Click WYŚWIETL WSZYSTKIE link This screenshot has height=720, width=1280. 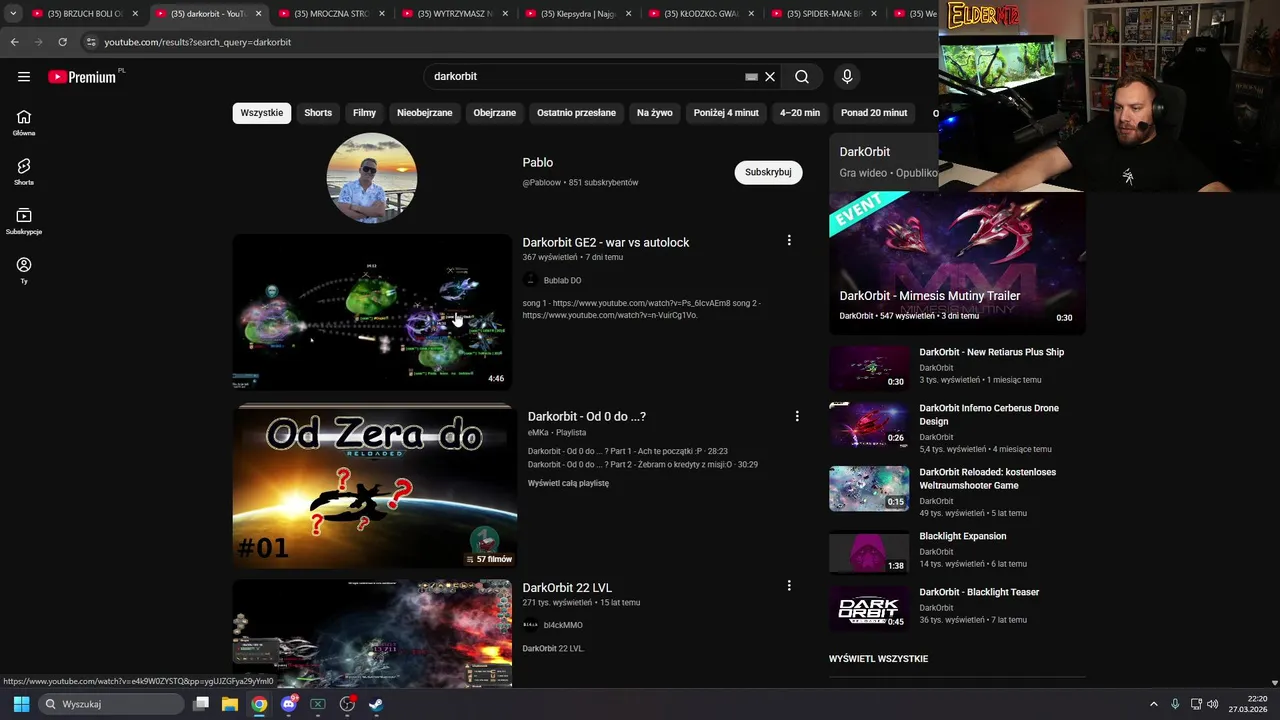tap(878, 659)
